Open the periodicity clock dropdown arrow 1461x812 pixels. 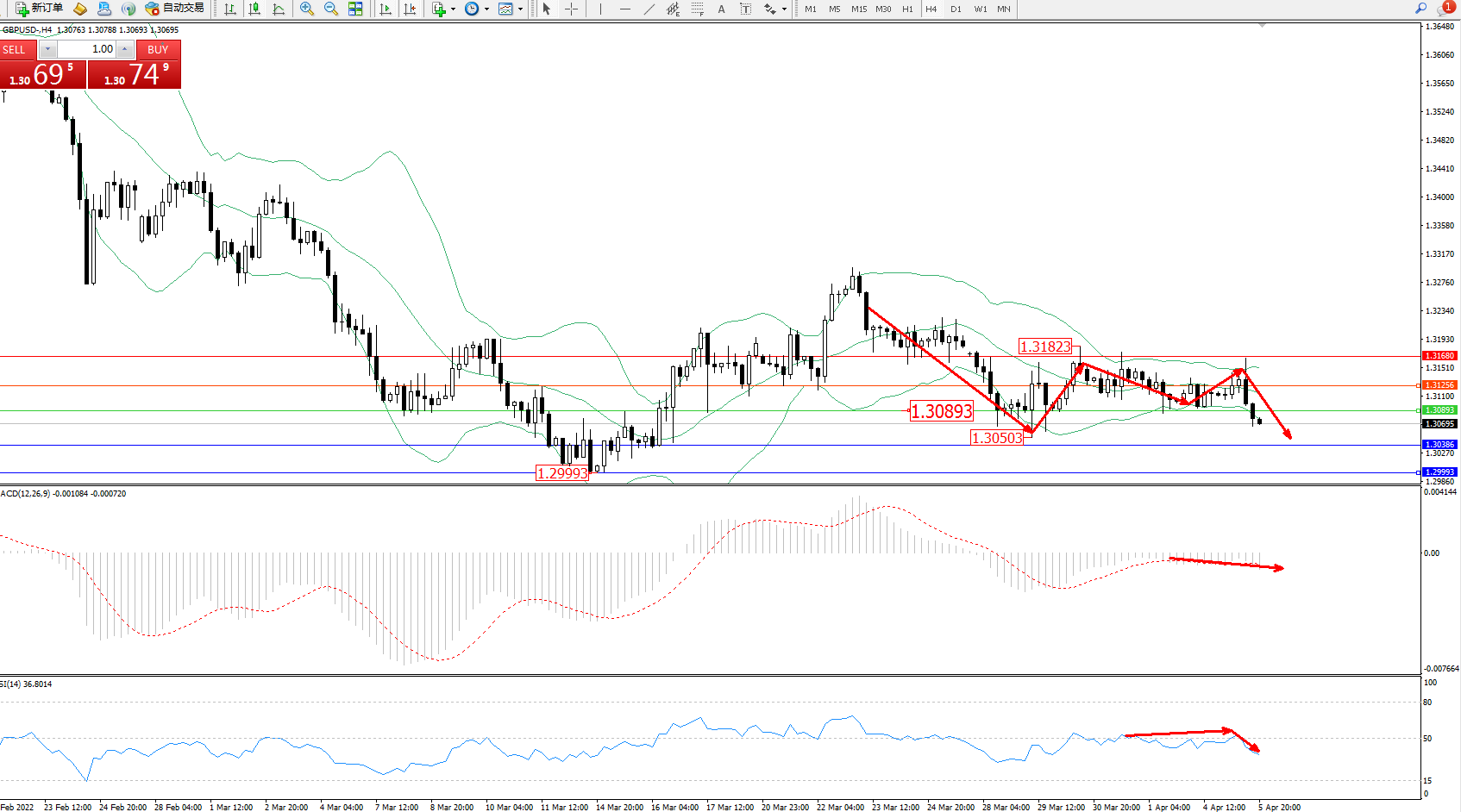pyautogui.click(x=486, y=9)
